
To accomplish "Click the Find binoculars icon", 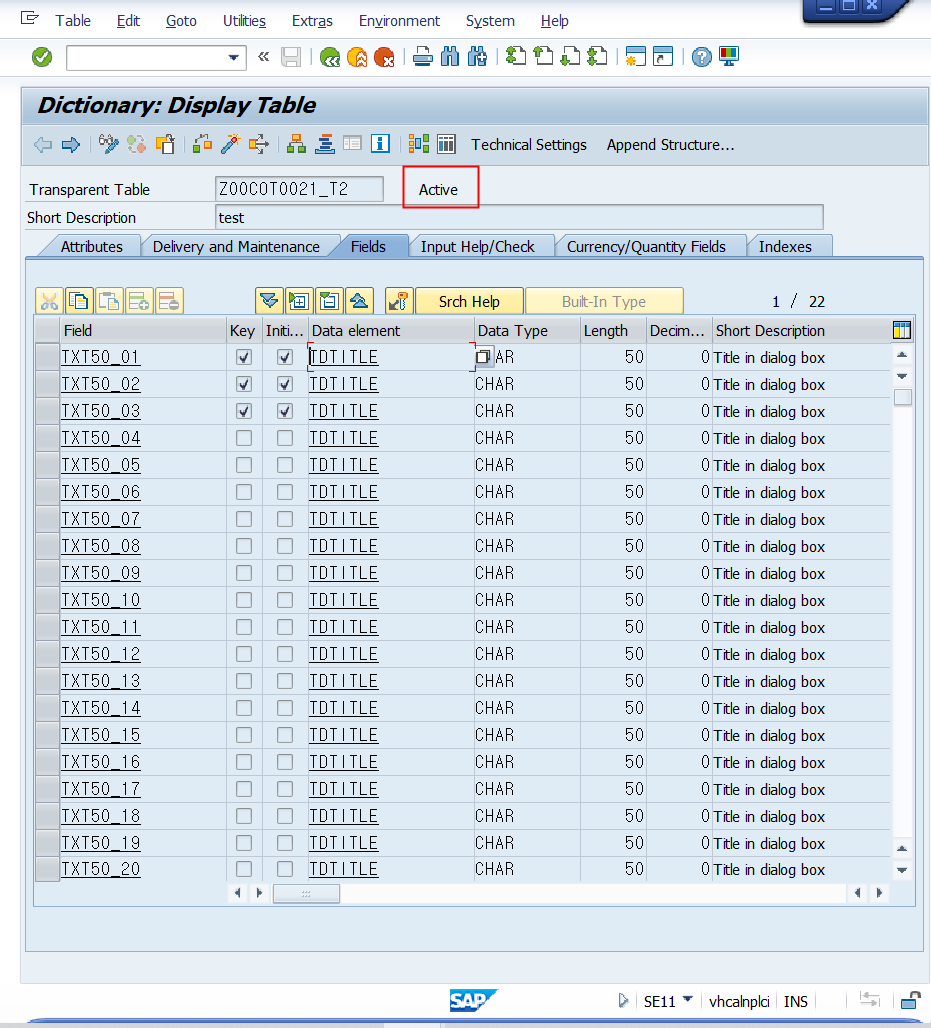I will (x=450, y=57).
